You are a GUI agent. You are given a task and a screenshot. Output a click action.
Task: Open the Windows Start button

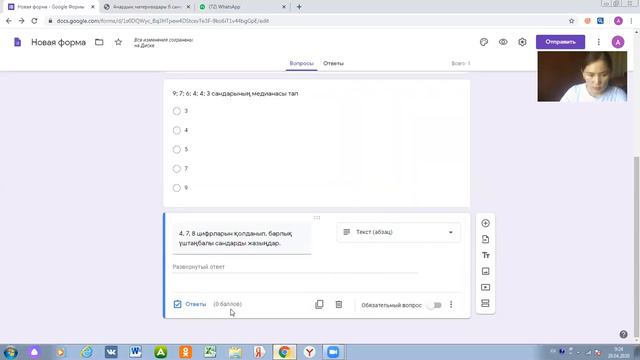(x=10, y=352)
